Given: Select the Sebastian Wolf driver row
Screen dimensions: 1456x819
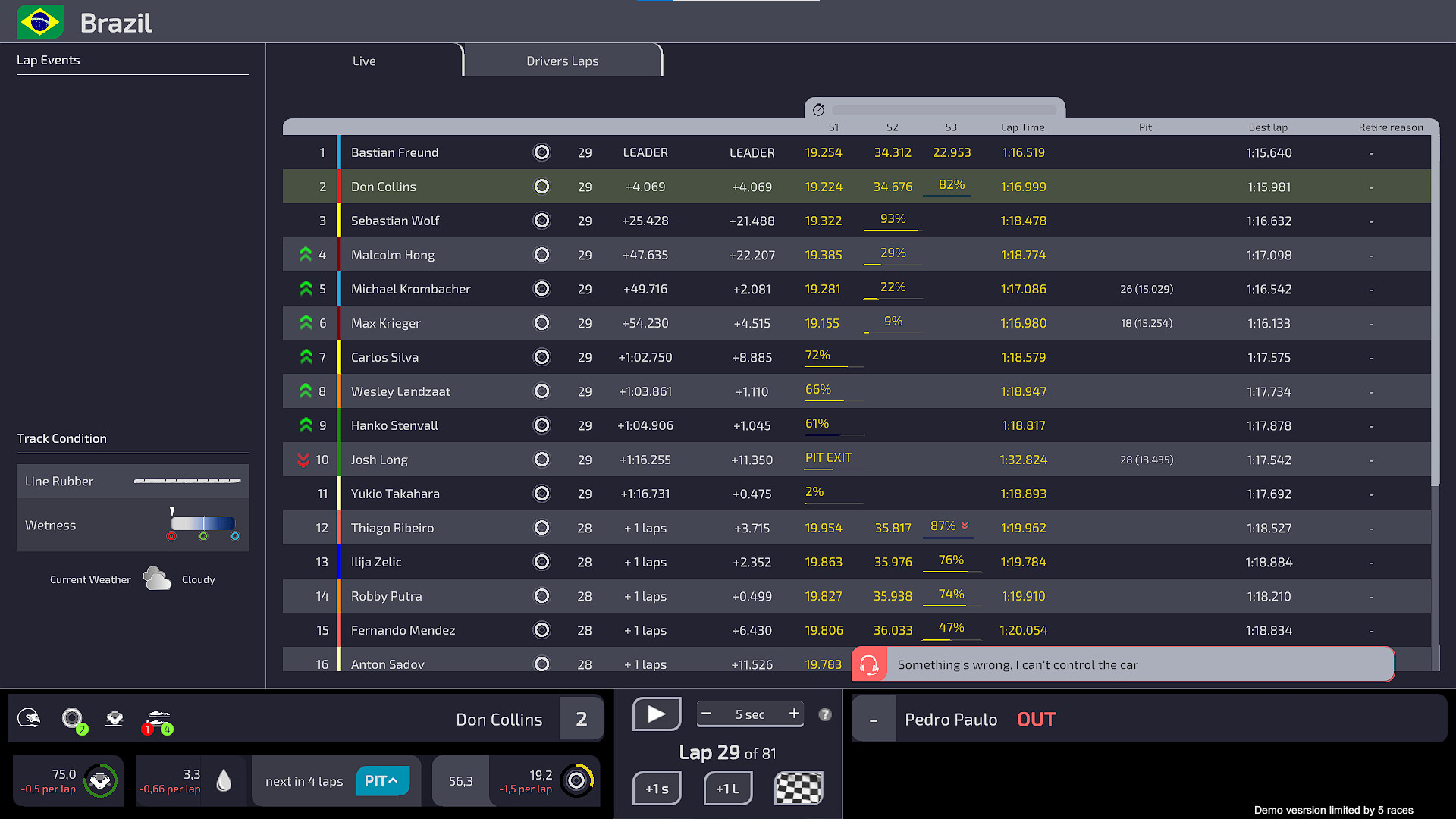Looking at the screenshot, I should coord(395,221).
